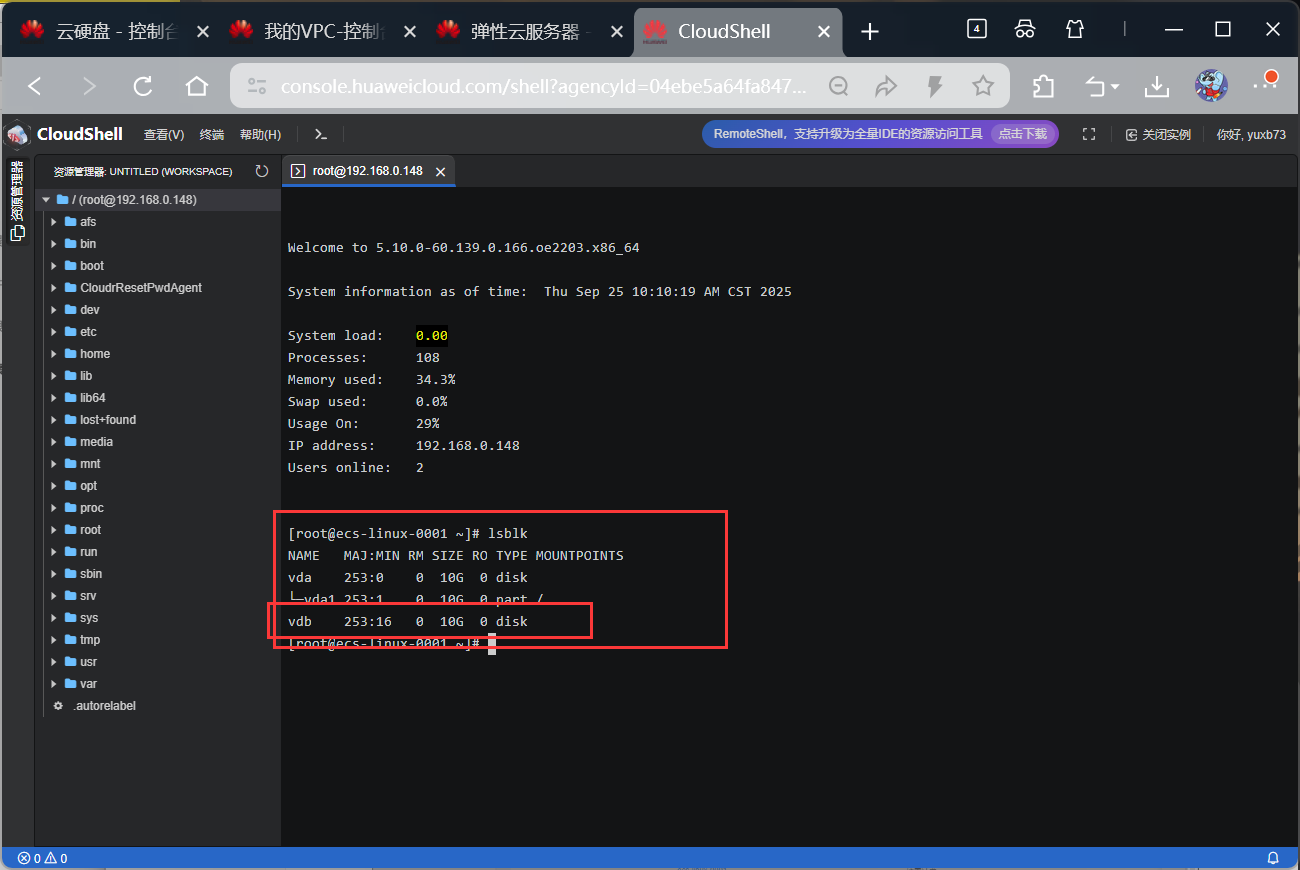Open new terminal icon in CloudShell menu bar
This screenshot has width=1300, height=870.
coord(320,134)
